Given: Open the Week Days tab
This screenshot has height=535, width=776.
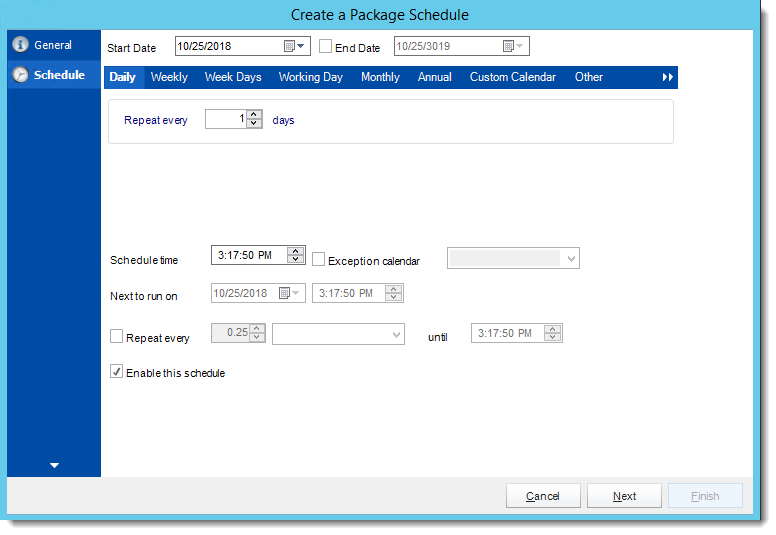Looking at the screenshot, I should [233, 77].
